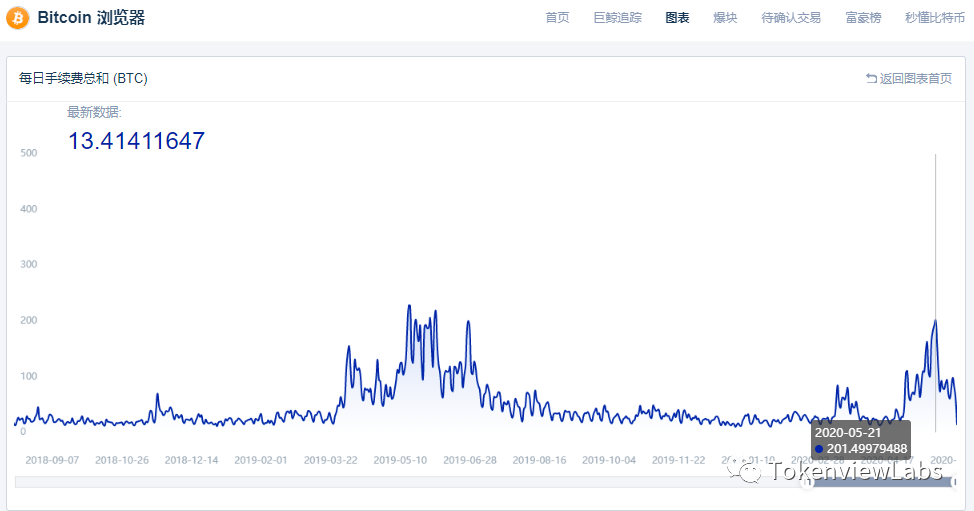Click the orange Bitcoin logo icon
The image size is (974, 511).
[17, 18]
